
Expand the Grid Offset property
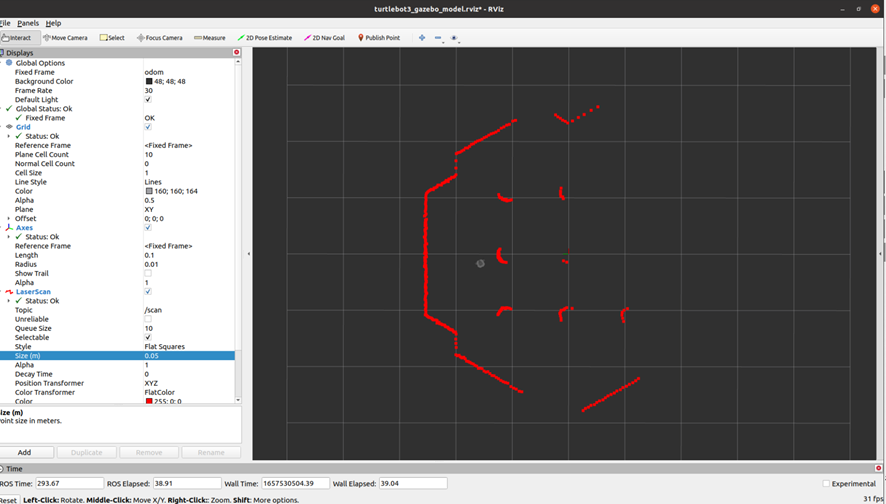[x=9, y=218]
